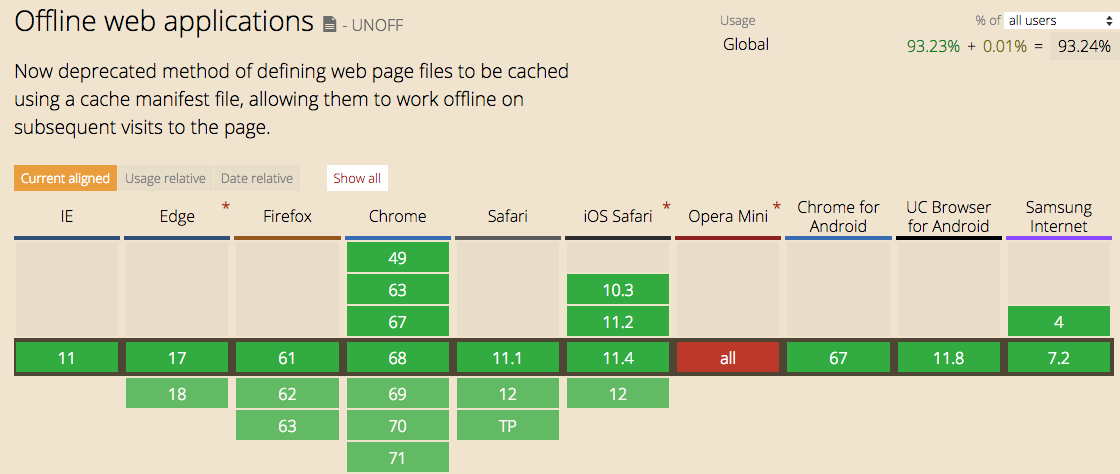Click the iOS Safari 10.3 cell
Viewport: 1120px width, 474px height.
618,290
